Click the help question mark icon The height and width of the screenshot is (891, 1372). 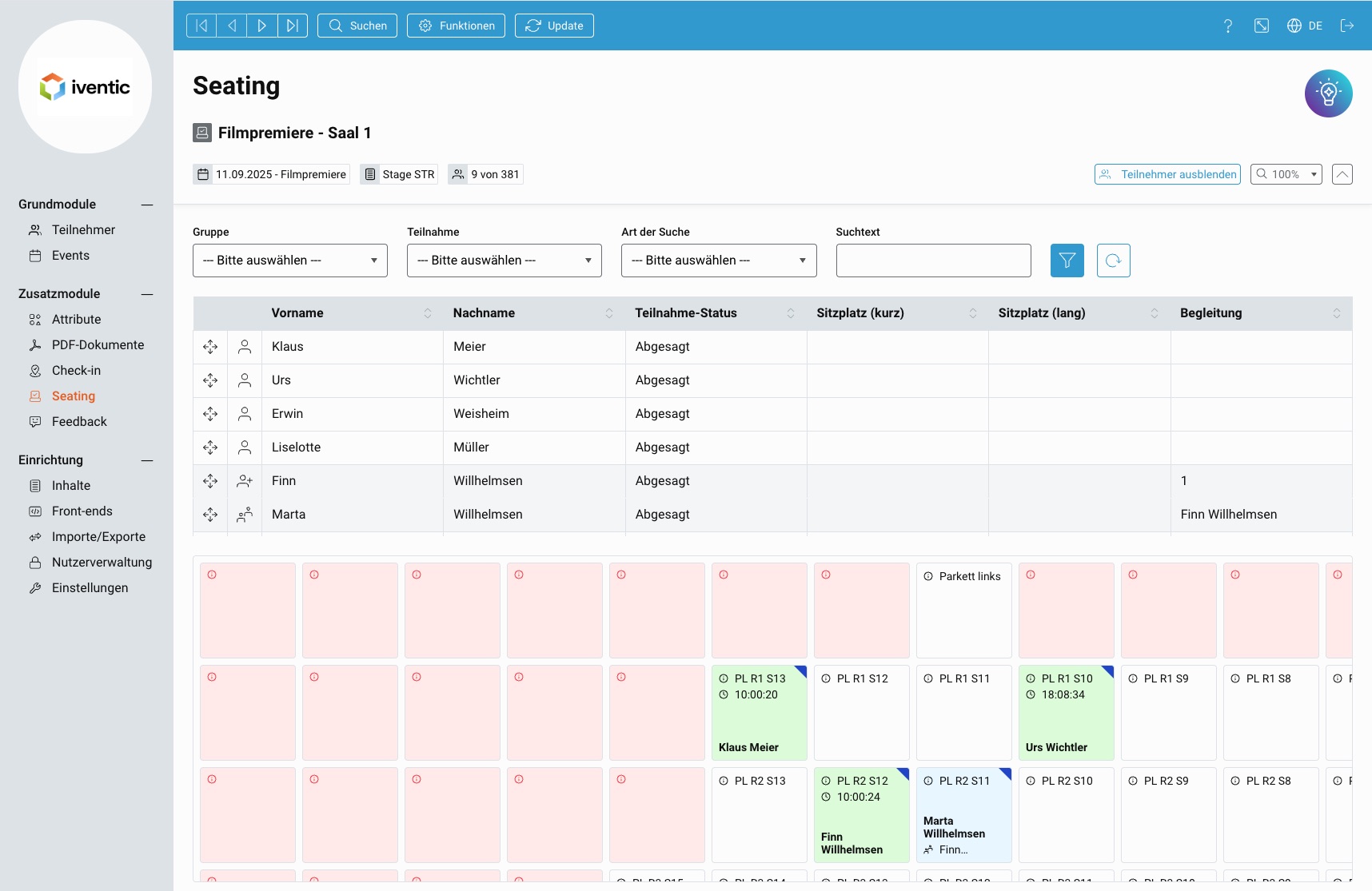tap(1228, 26)
